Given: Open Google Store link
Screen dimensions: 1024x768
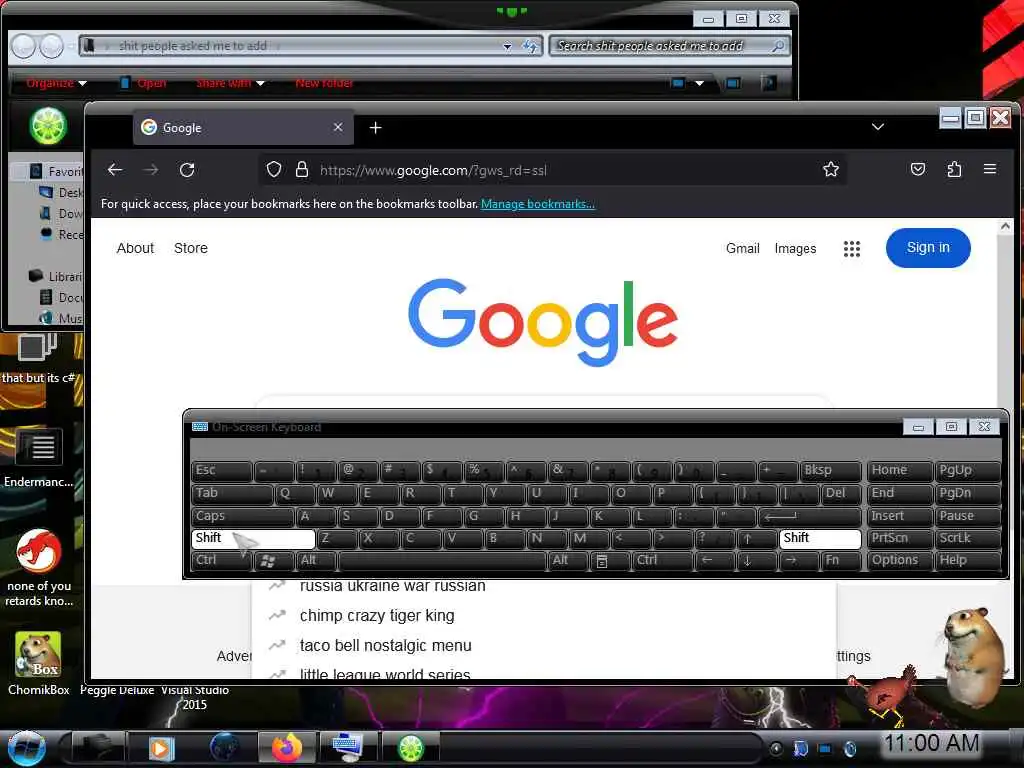Looking at the screenshot, I should (191, 248).
